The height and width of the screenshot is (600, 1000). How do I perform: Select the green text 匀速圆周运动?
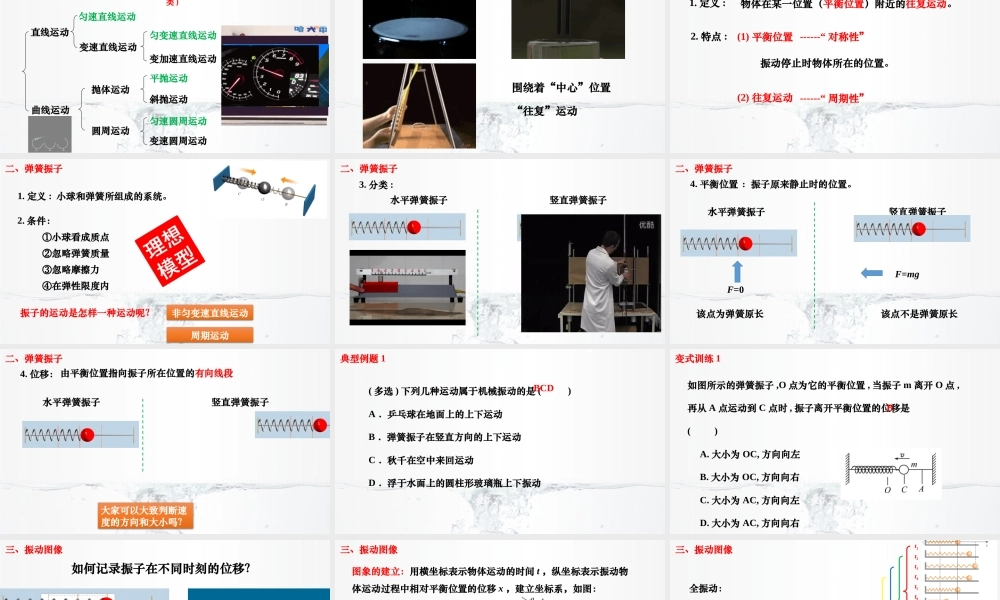[x=178, y=121]
